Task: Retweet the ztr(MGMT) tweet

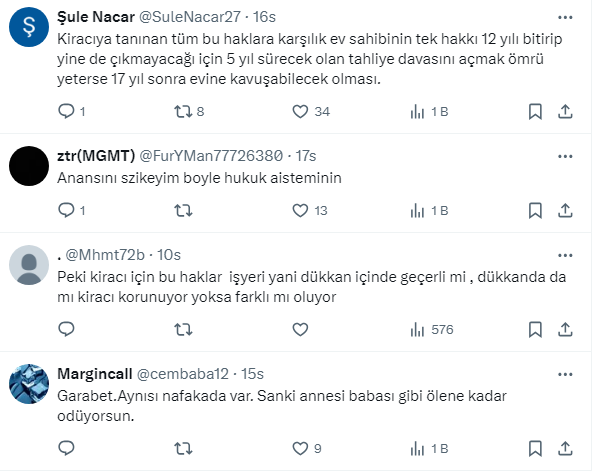Action: point(181,210)
